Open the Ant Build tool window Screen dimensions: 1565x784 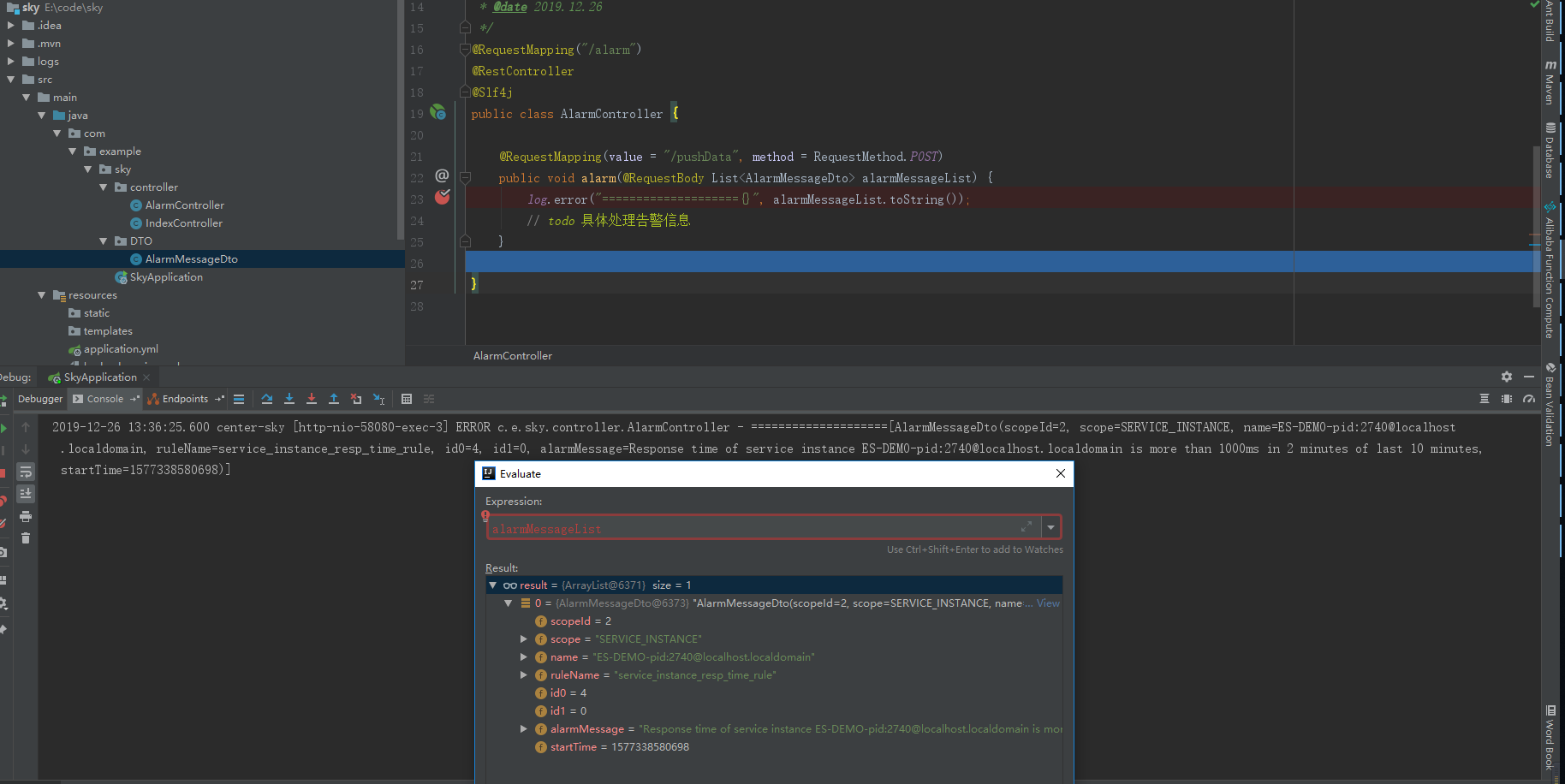[1550, 21]
